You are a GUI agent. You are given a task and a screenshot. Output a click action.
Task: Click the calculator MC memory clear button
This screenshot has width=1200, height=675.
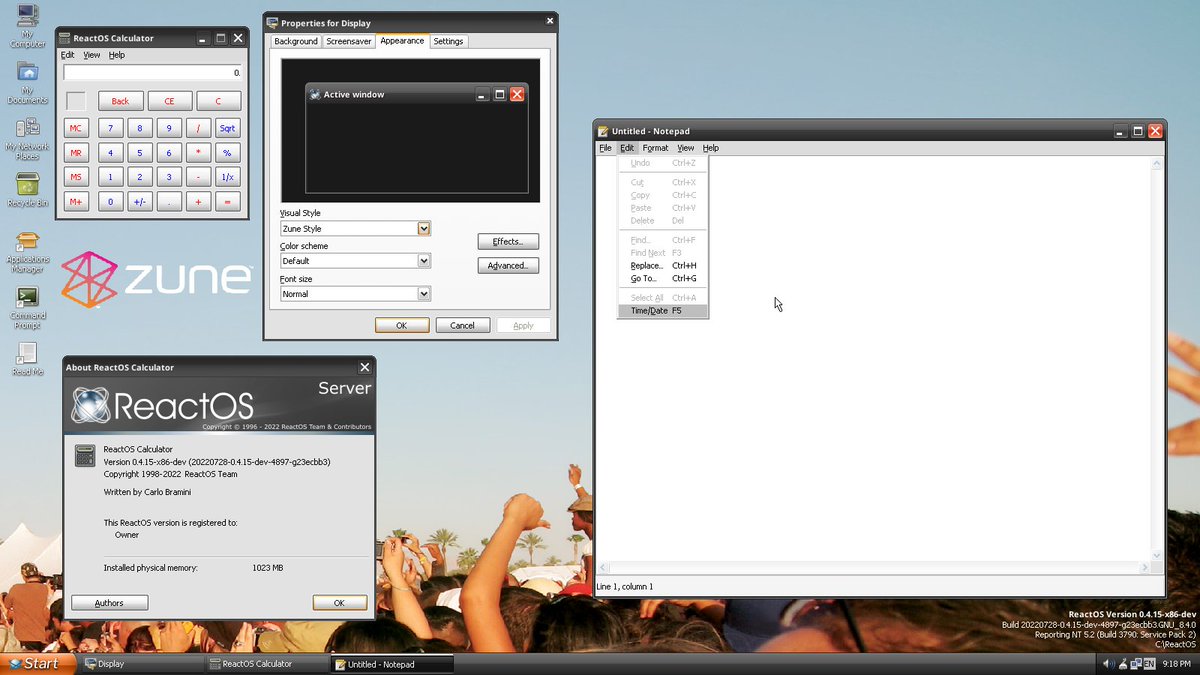(76, 128)
